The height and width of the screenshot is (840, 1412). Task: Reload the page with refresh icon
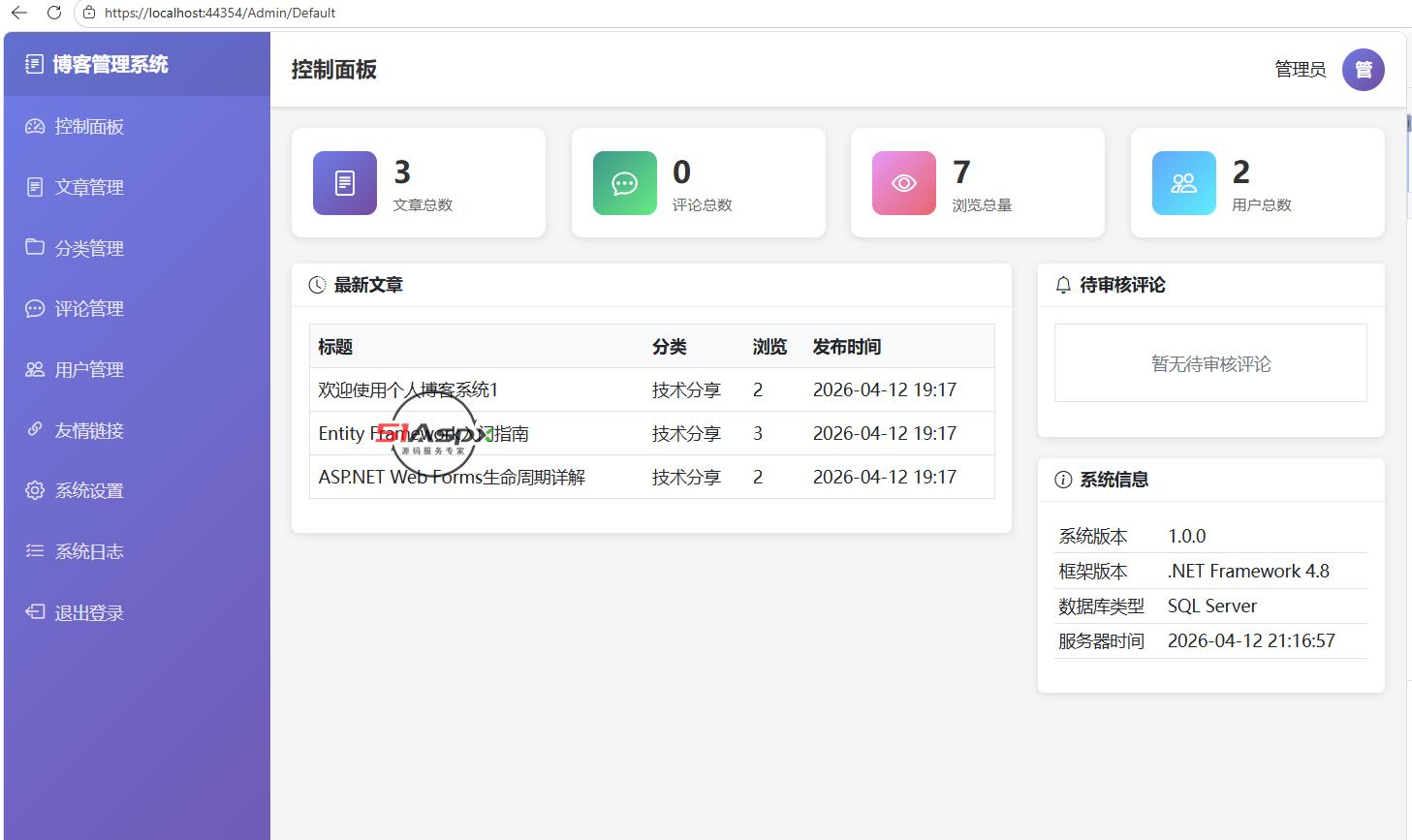pyautogui.click(x=54, y=13)
